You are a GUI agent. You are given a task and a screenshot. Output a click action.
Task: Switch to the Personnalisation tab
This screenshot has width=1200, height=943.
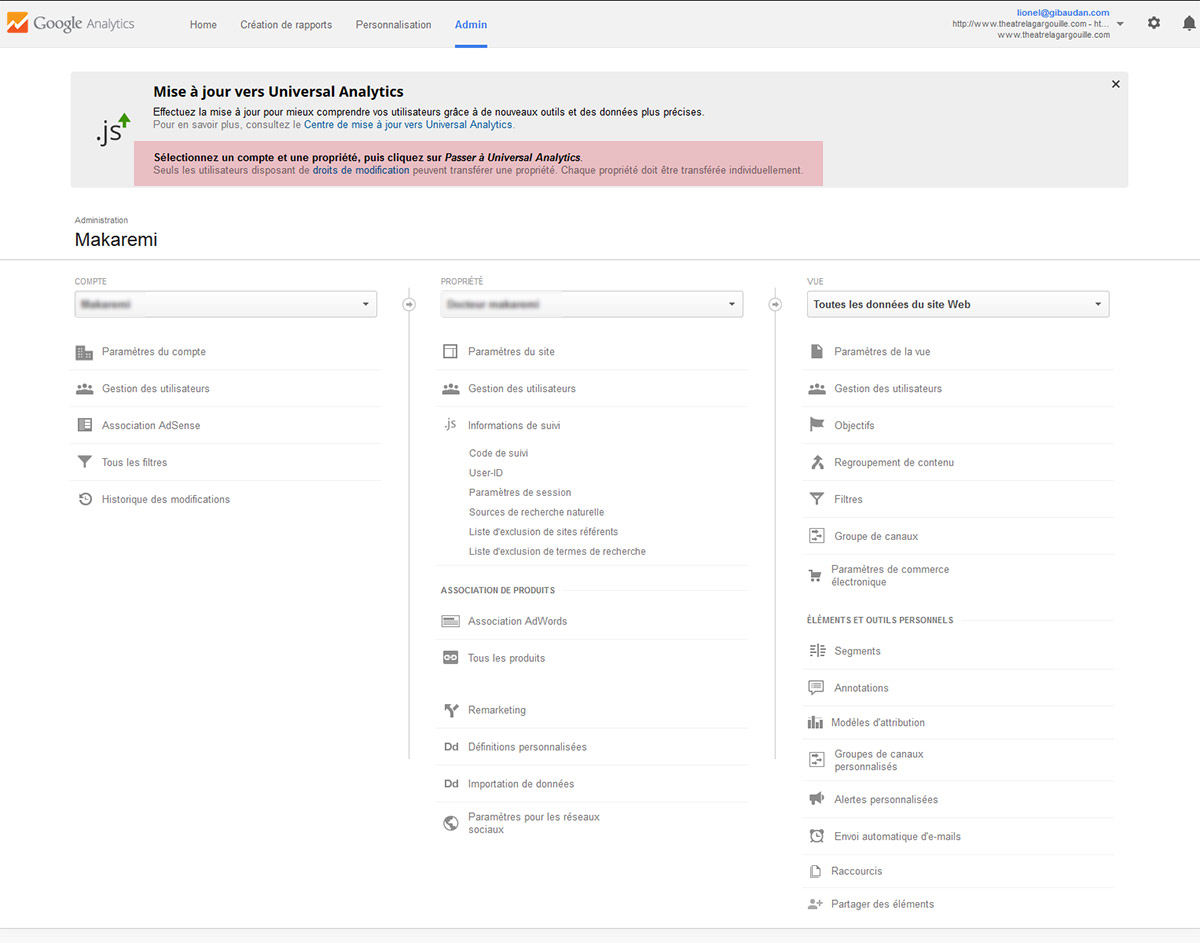tap(394, 25)
